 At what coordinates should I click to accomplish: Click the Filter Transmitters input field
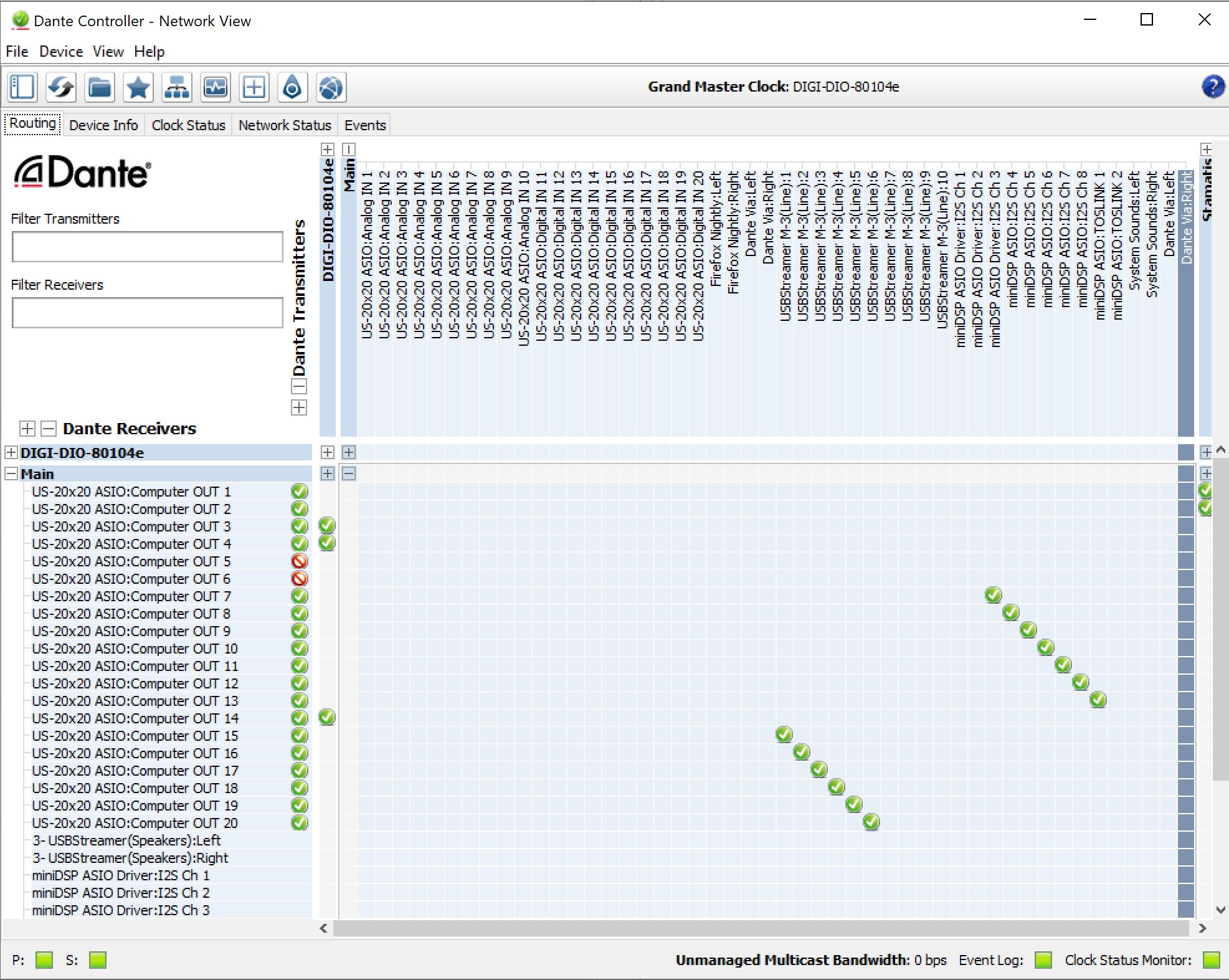pos(147,247)
